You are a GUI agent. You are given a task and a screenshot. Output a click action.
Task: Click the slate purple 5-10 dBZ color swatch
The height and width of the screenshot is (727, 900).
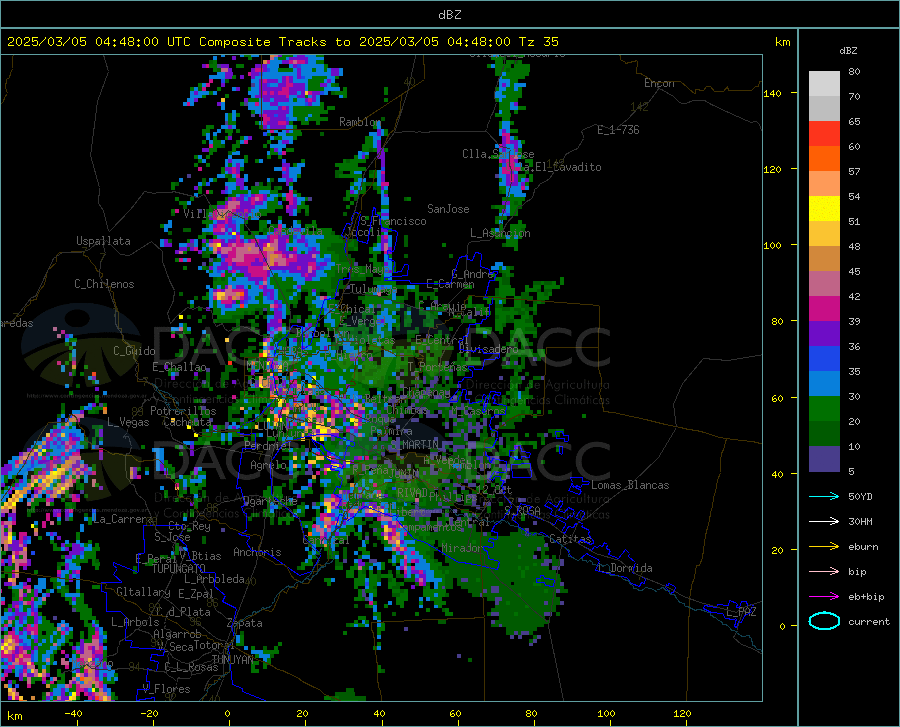pos(824,459)
